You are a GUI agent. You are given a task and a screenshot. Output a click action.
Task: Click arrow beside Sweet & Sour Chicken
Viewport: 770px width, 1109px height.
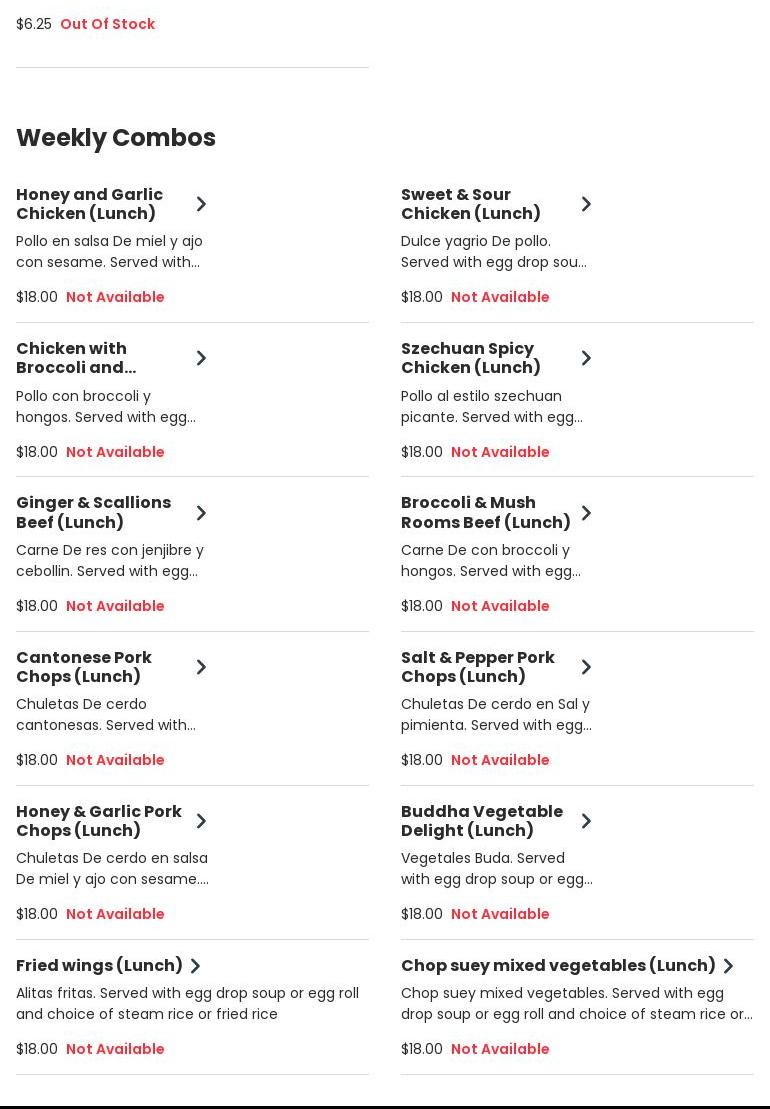(586, 204)
